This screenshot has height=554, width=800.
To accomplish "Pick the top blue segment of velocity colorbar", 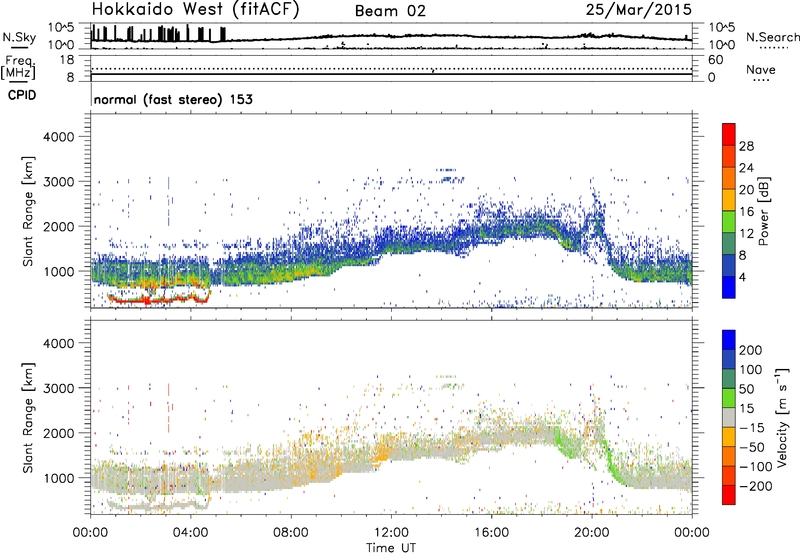I will pos(729,340).
